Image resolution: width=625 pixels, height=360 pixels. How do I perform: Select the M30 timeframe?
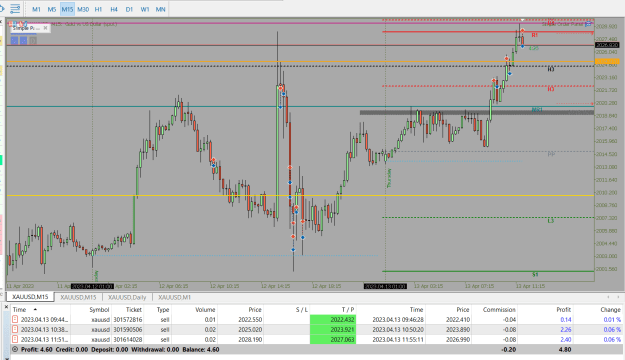click(x=83, y=9)
